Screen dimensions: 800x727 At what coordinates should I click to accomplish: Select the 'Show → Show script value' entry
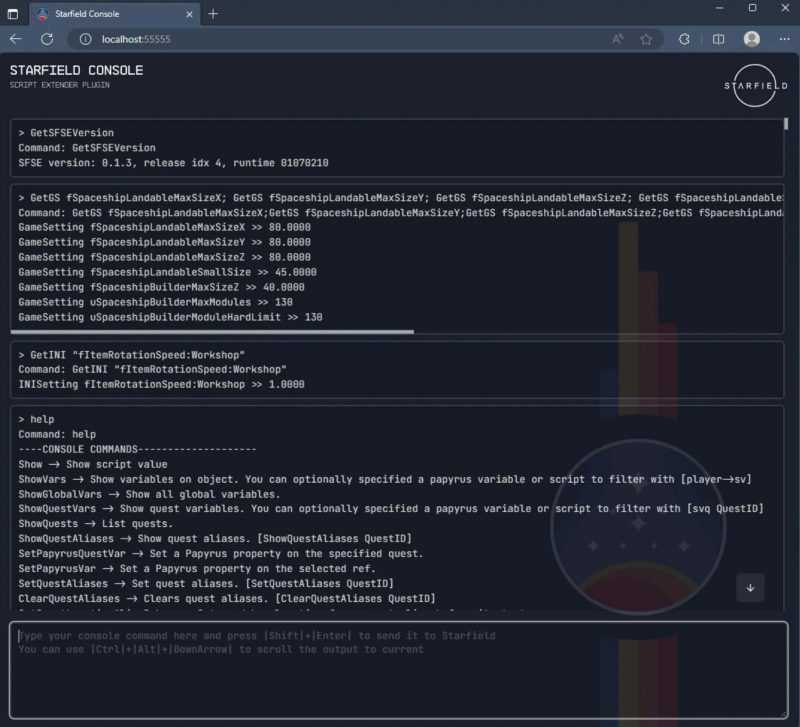point(93,464)
